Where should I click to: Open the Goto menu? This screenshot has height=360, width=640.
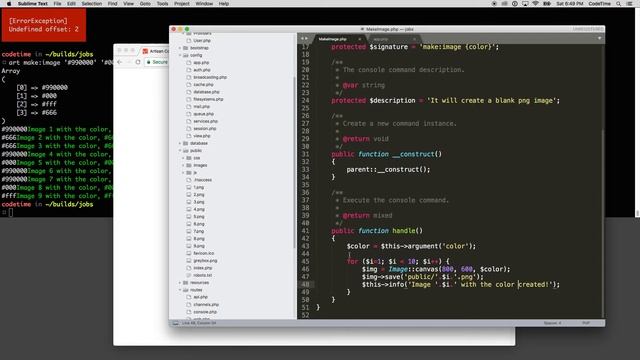pos(145,4)
